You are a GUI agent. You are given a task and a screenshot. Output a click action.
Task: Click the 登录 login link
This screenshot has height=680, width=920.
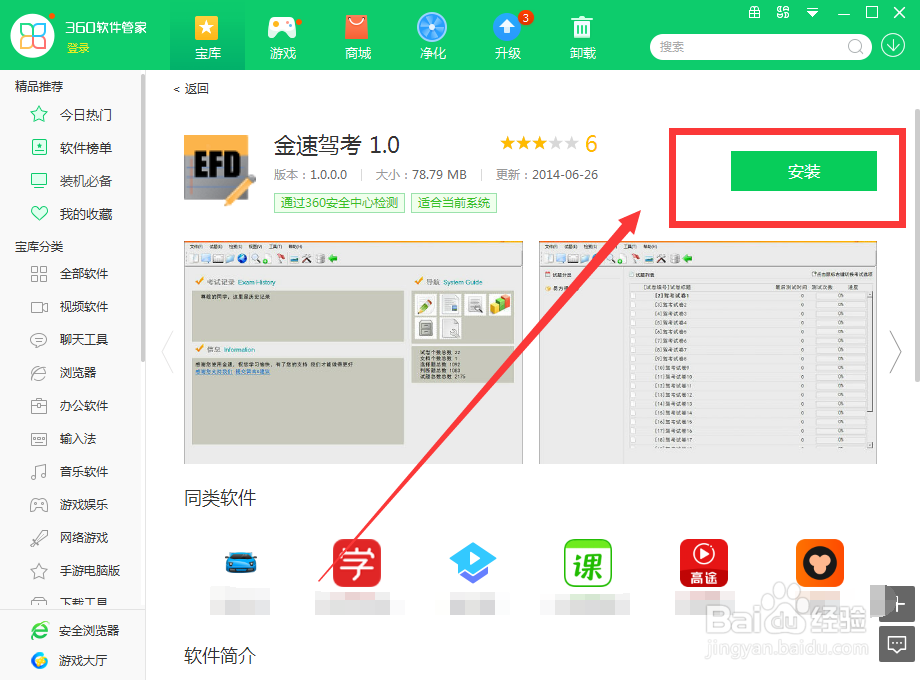click(x=78, y=48)
